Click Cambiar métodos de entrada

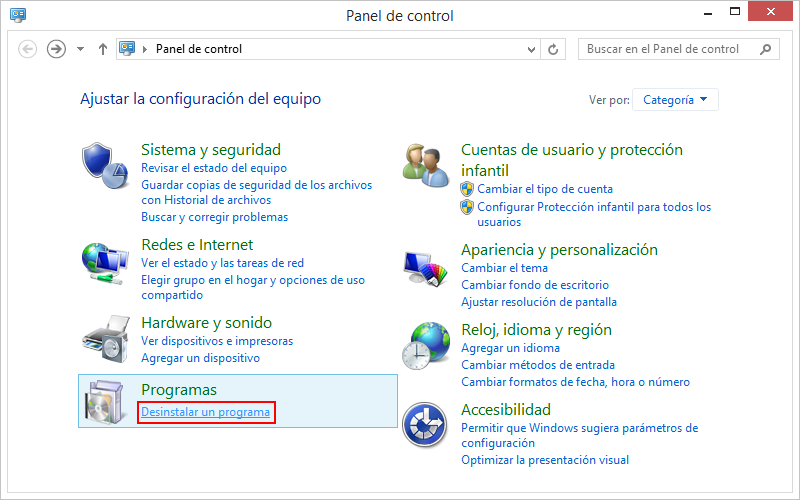point(538,365)
